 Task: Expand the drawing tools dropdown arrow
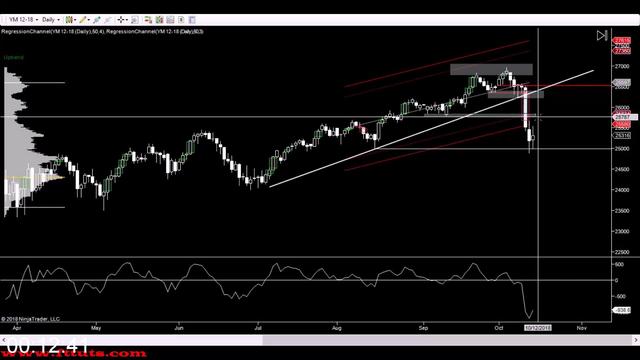(x=89, y=20)
